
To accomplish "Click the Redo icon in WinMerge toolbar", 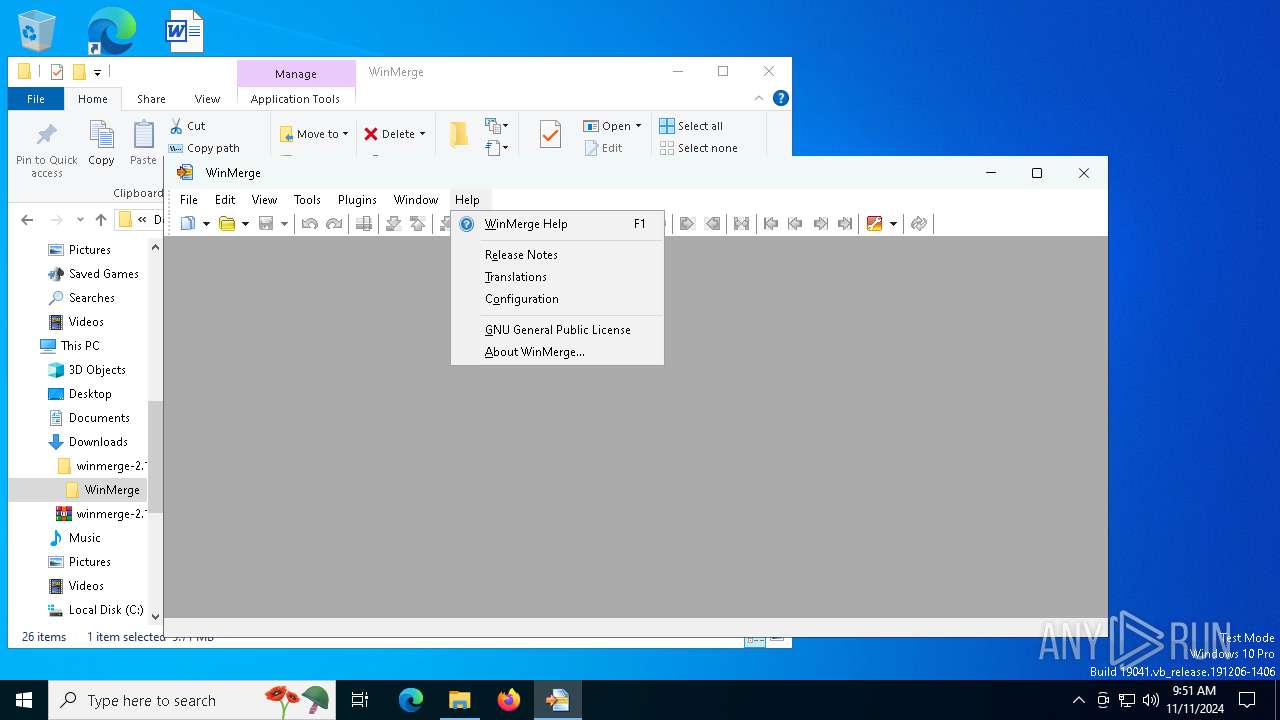I will point(334,224).
